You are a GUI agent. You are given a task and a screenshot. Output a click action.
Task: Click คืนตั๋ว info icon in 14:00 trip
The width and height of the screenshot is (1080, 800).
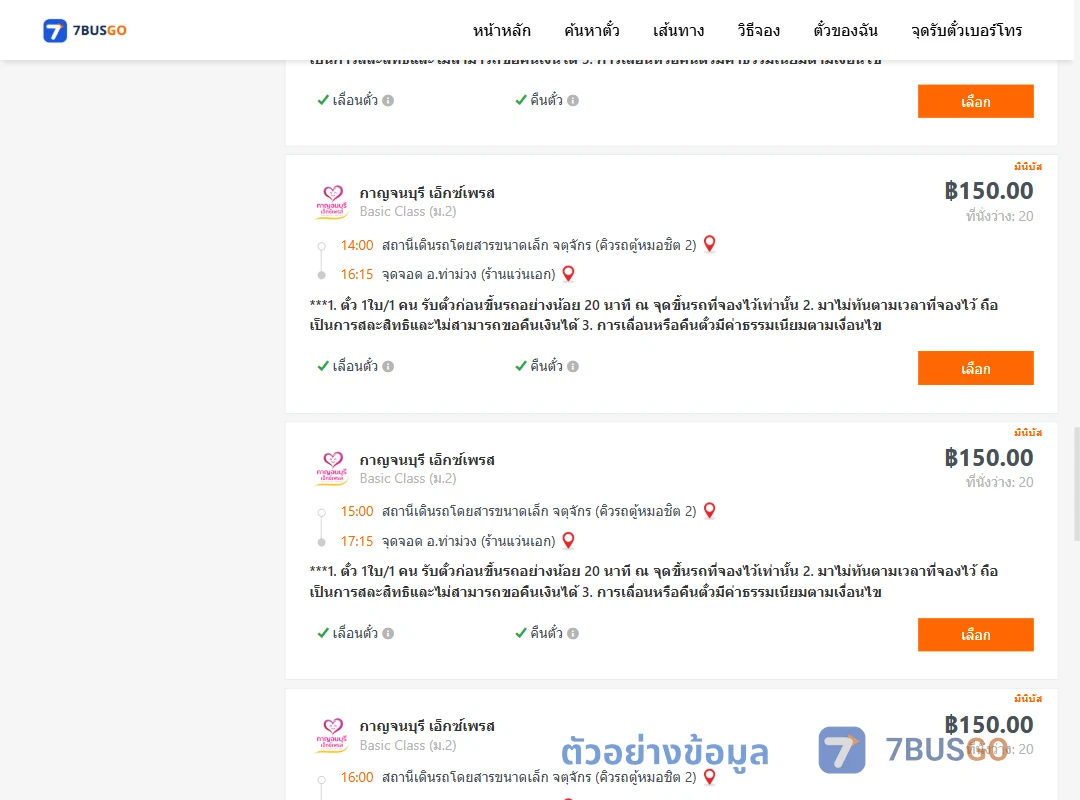pyautogui.click(x=573, y=367)
